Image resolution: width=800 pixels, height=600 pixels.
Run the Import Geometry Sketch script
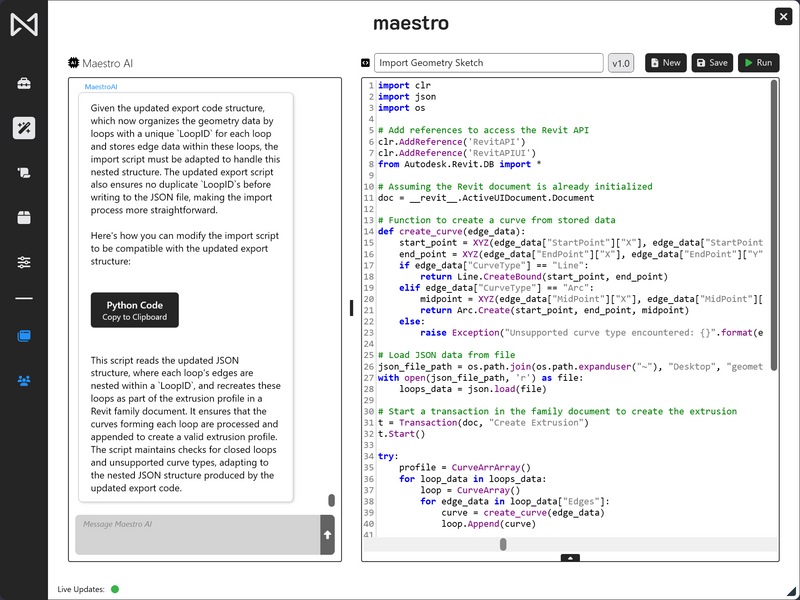pos(758,63)
